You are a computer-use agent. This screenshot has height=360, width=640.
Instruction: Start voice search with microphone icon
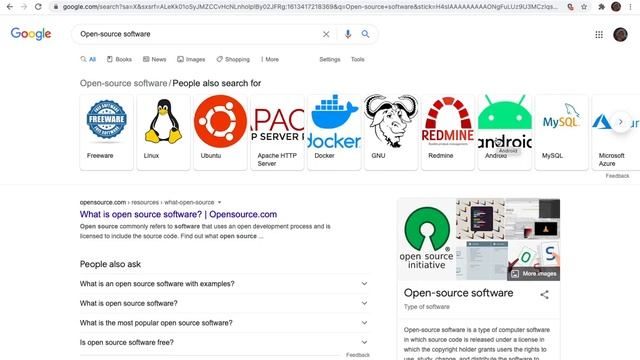[x=348, y=34]
